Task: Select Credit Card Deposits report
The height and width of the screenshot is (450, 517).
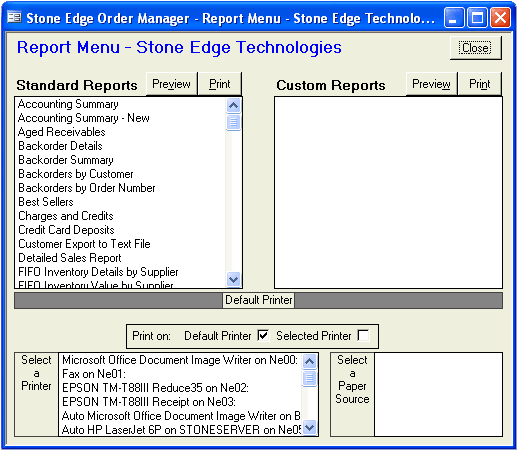Action: click(121, 230)
